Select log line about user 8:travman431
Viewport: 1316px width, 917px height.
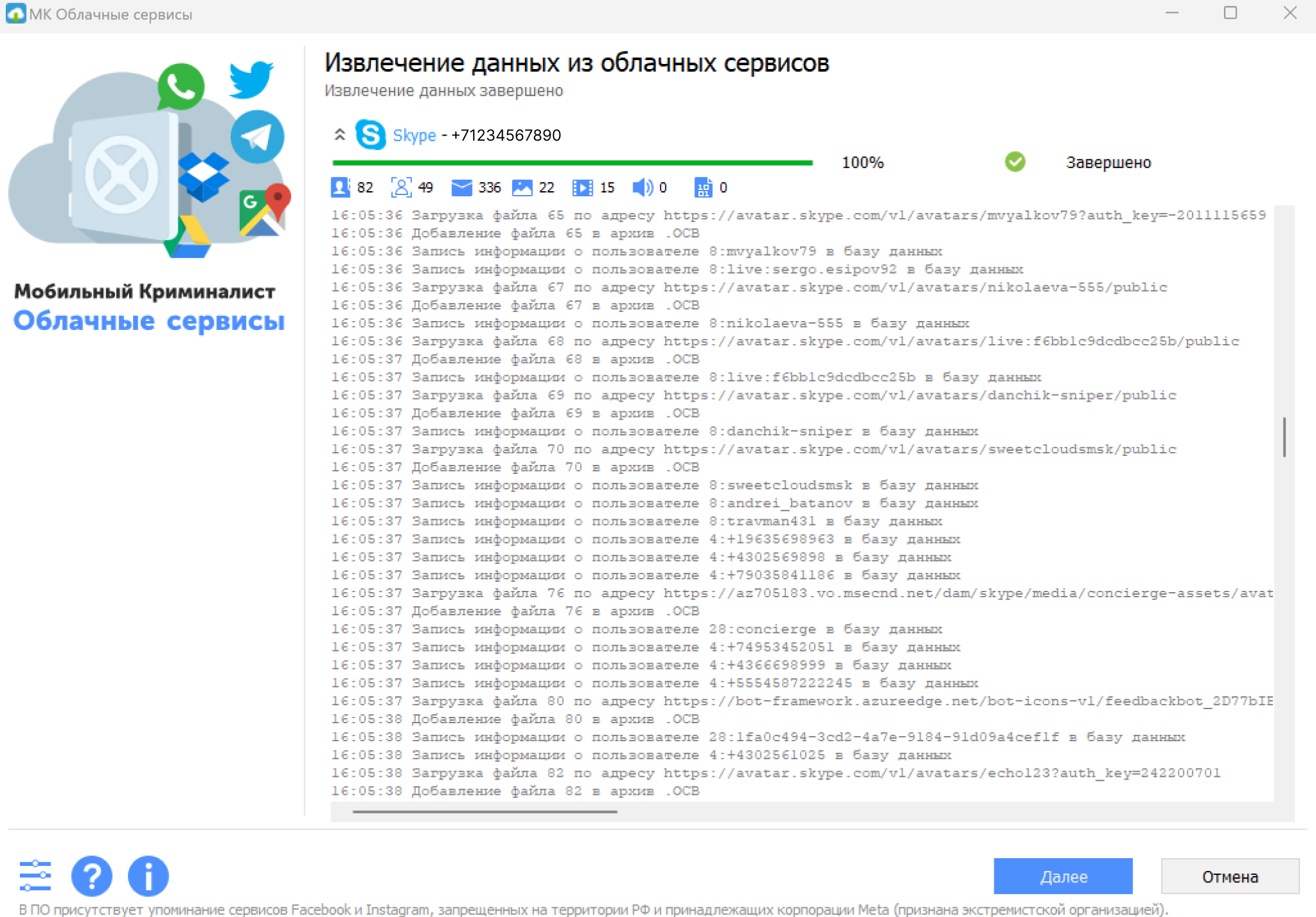pyautogui.click(x=636, y=521)
